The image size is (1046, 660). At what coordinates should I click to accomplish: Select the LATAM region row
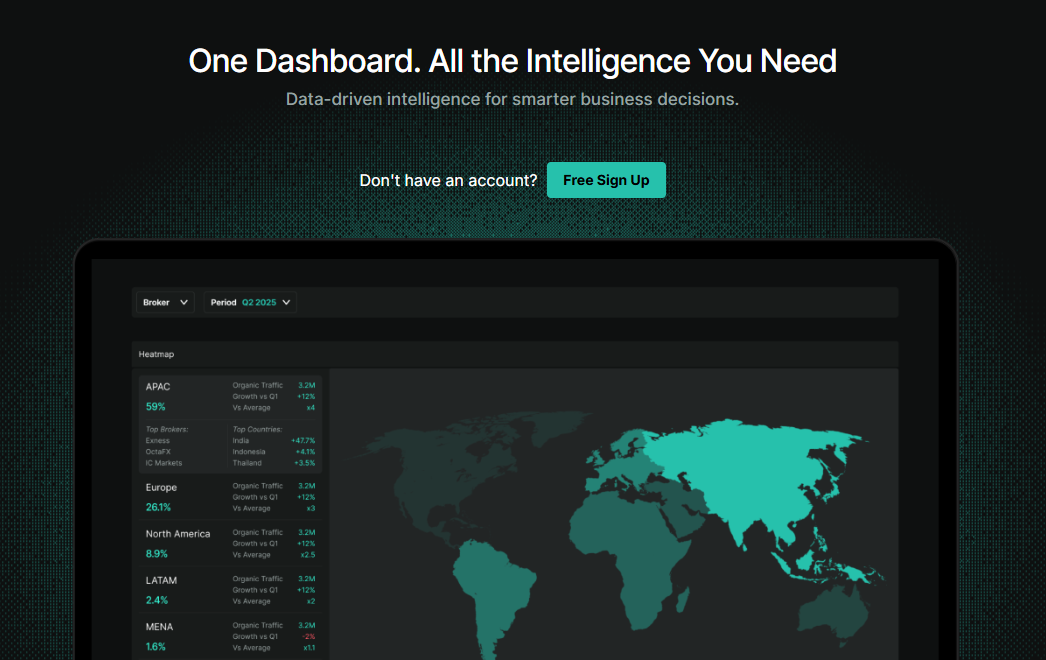pos(161,580)
